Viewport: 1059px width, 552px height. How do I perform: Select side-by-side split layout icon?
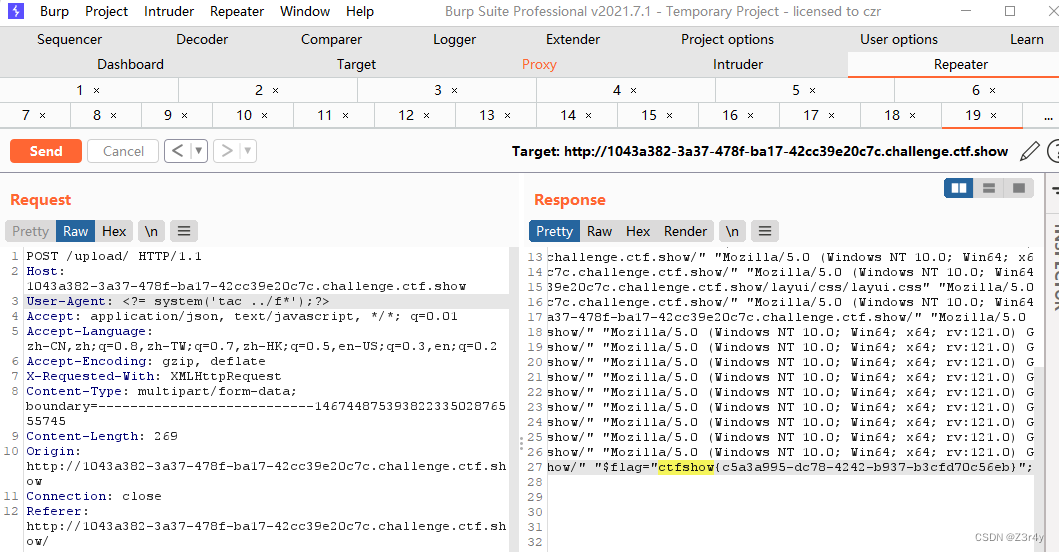958,188
